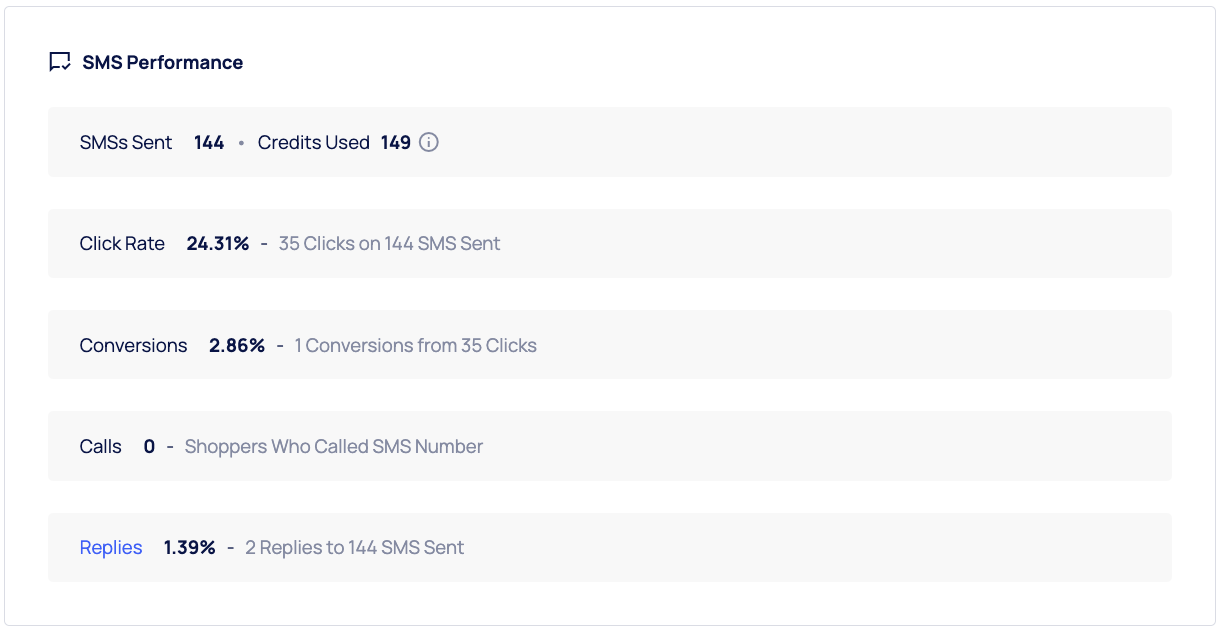The width and height of the screenshot is (1232, 638).
Task: Click the Credits Used label
Action: click(x=313, y=142)
